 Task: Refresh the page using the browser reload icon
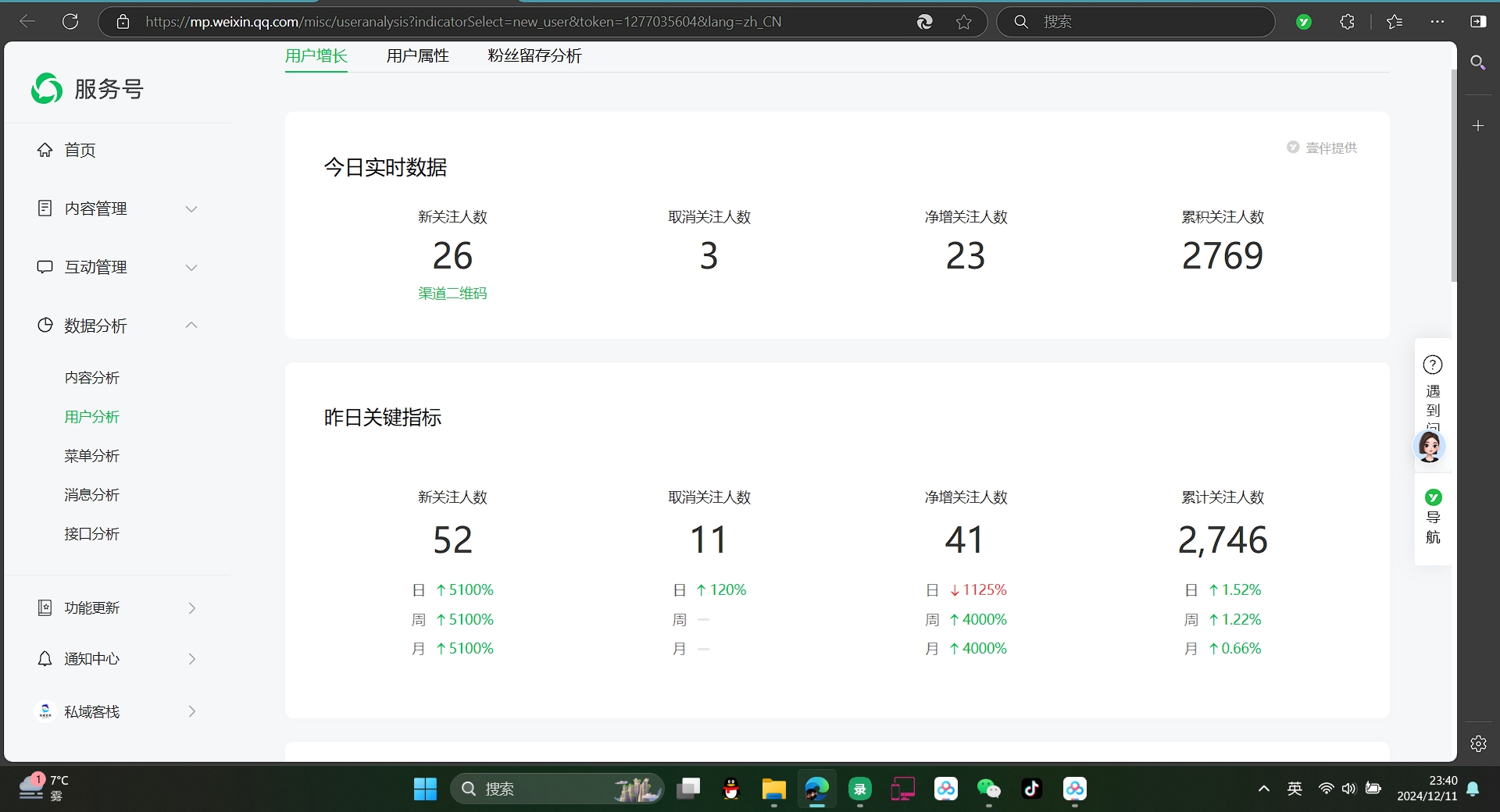tap(70, 21)
